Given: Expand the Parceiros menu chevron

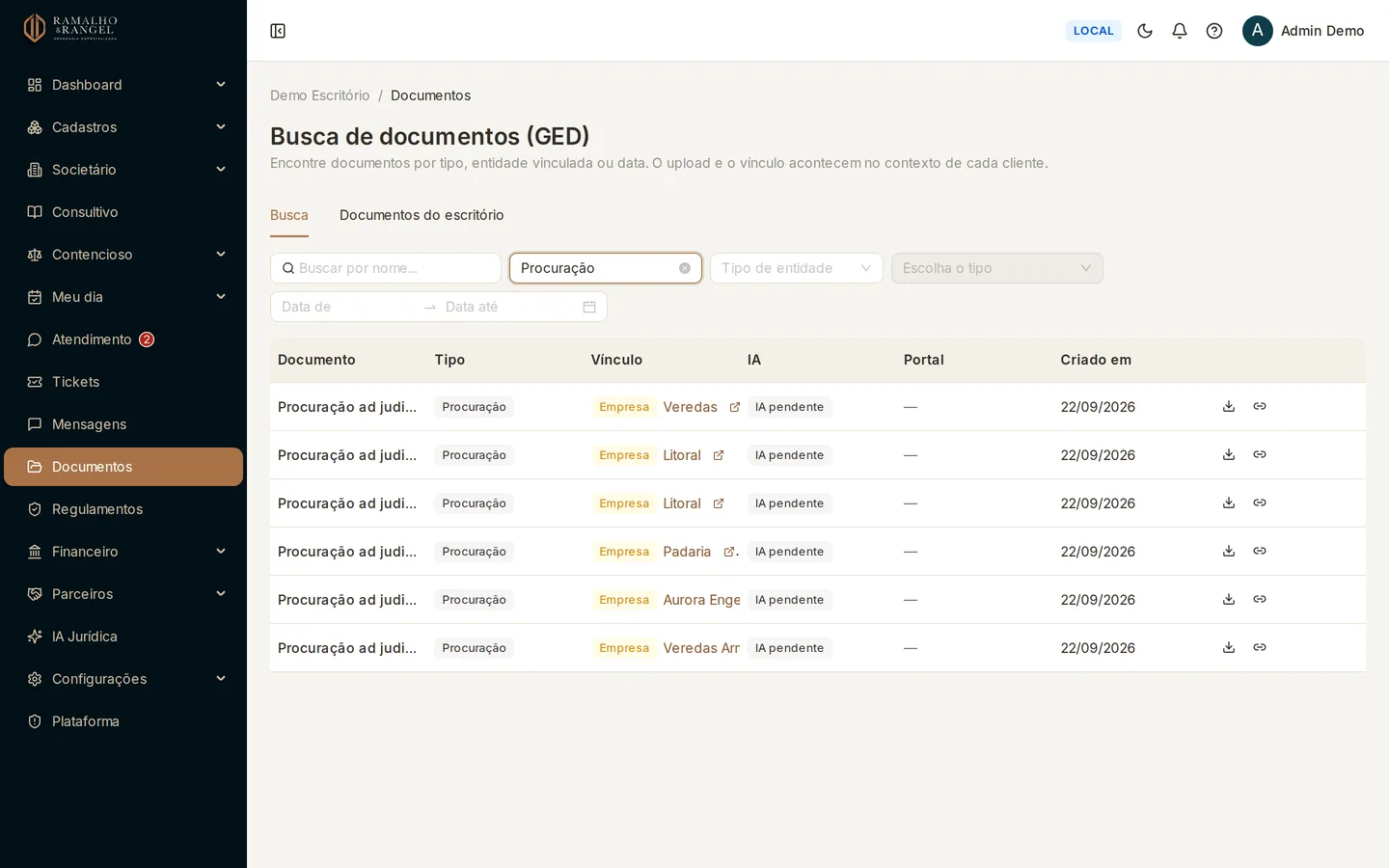Looking at the screenshot, I should pyautogui.click(x=221, y=594).
